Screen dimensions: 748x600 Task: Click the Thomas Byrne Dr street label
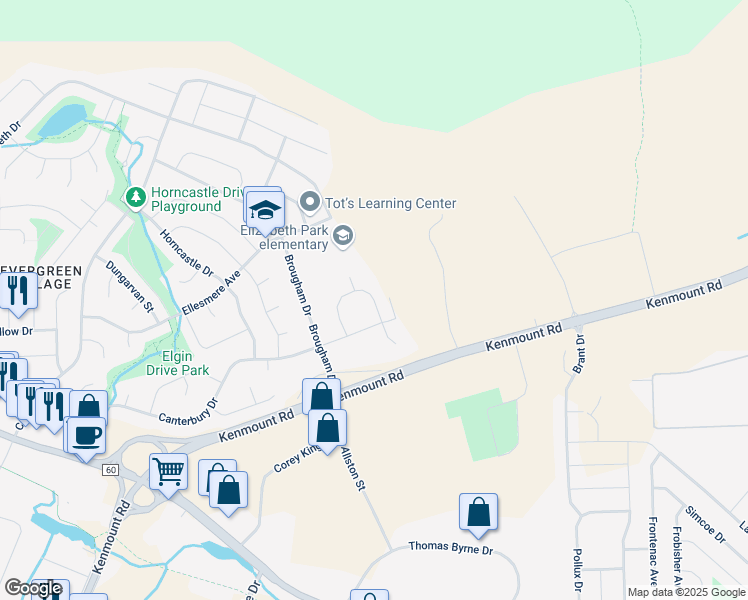tap(451, 548)
